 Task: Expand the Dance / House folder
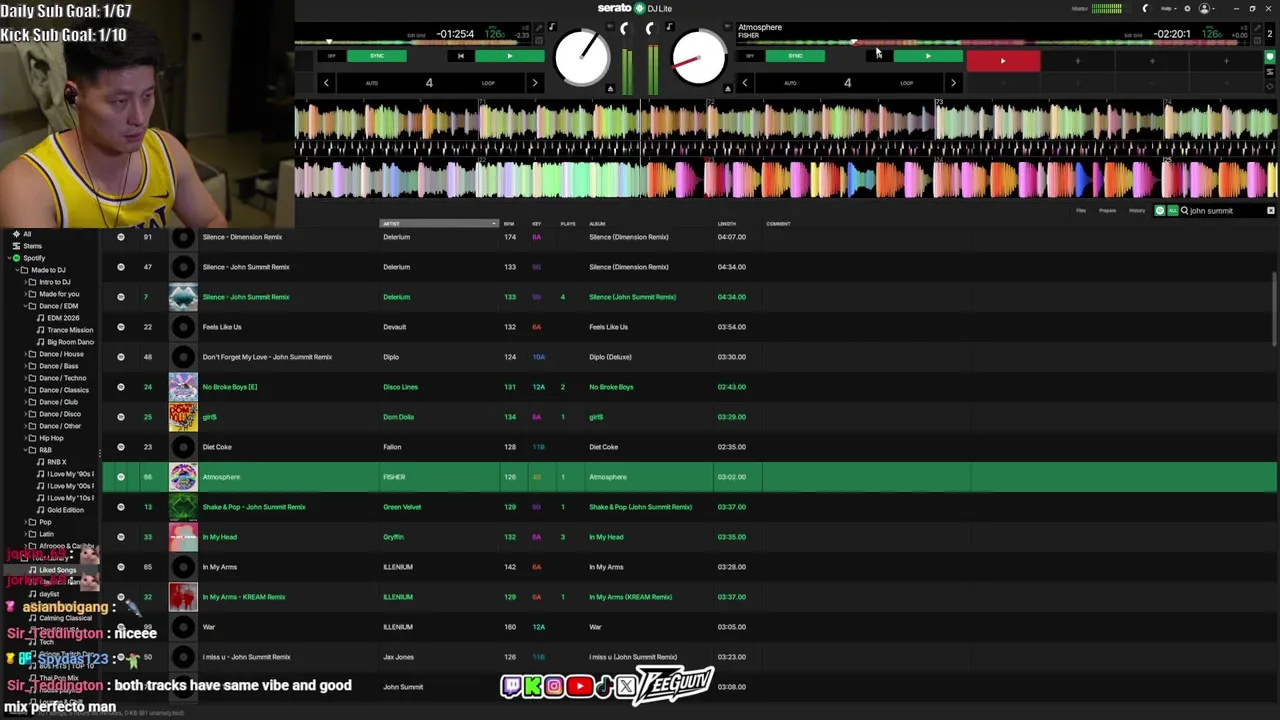point(24,354)
